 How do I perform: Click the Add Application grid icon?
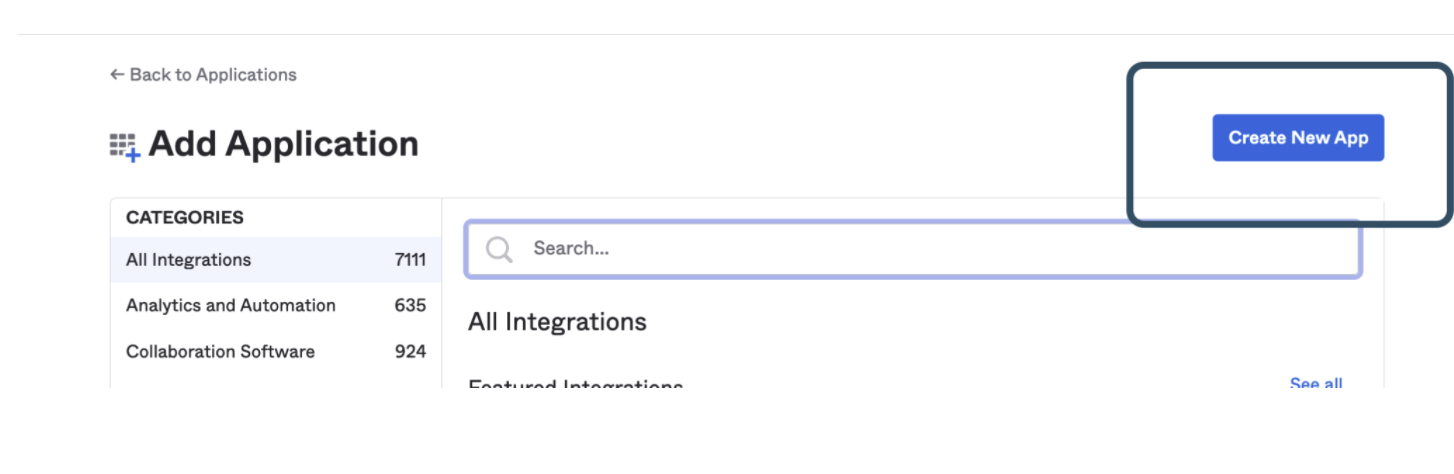pyautogui.click(x=122, y=145)
